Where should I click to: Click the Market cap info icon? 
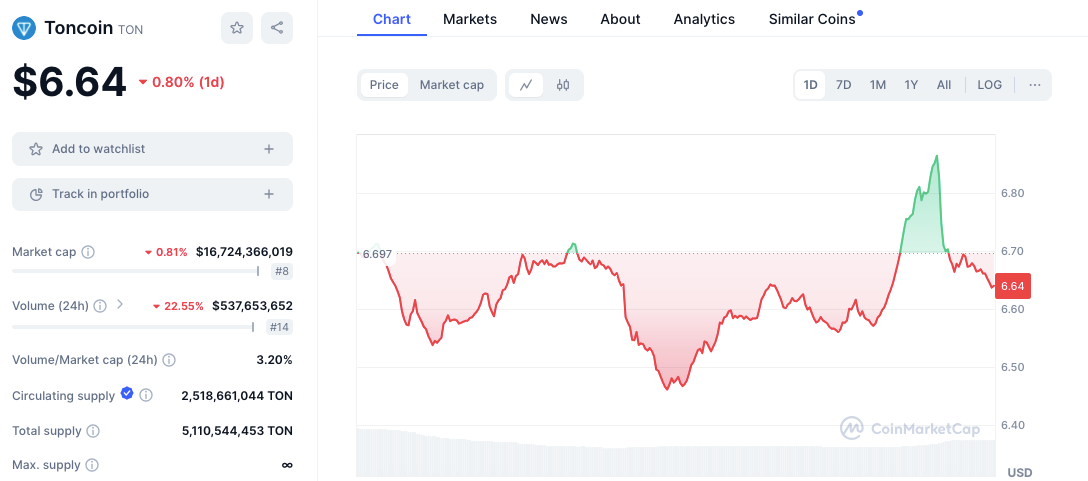[x=88, y=252]
